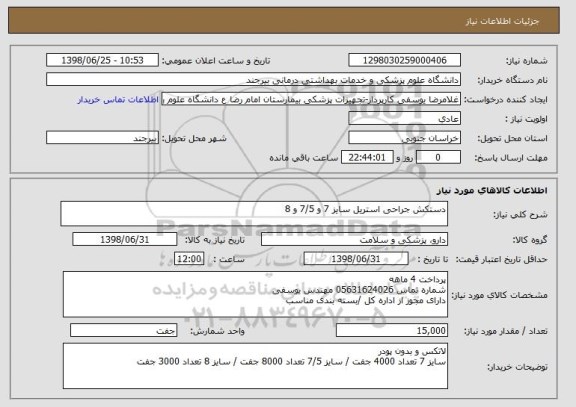Select the label مشخصات کالای مورد نیاز
Screen dimensions: 576x407
pos(499,295)
